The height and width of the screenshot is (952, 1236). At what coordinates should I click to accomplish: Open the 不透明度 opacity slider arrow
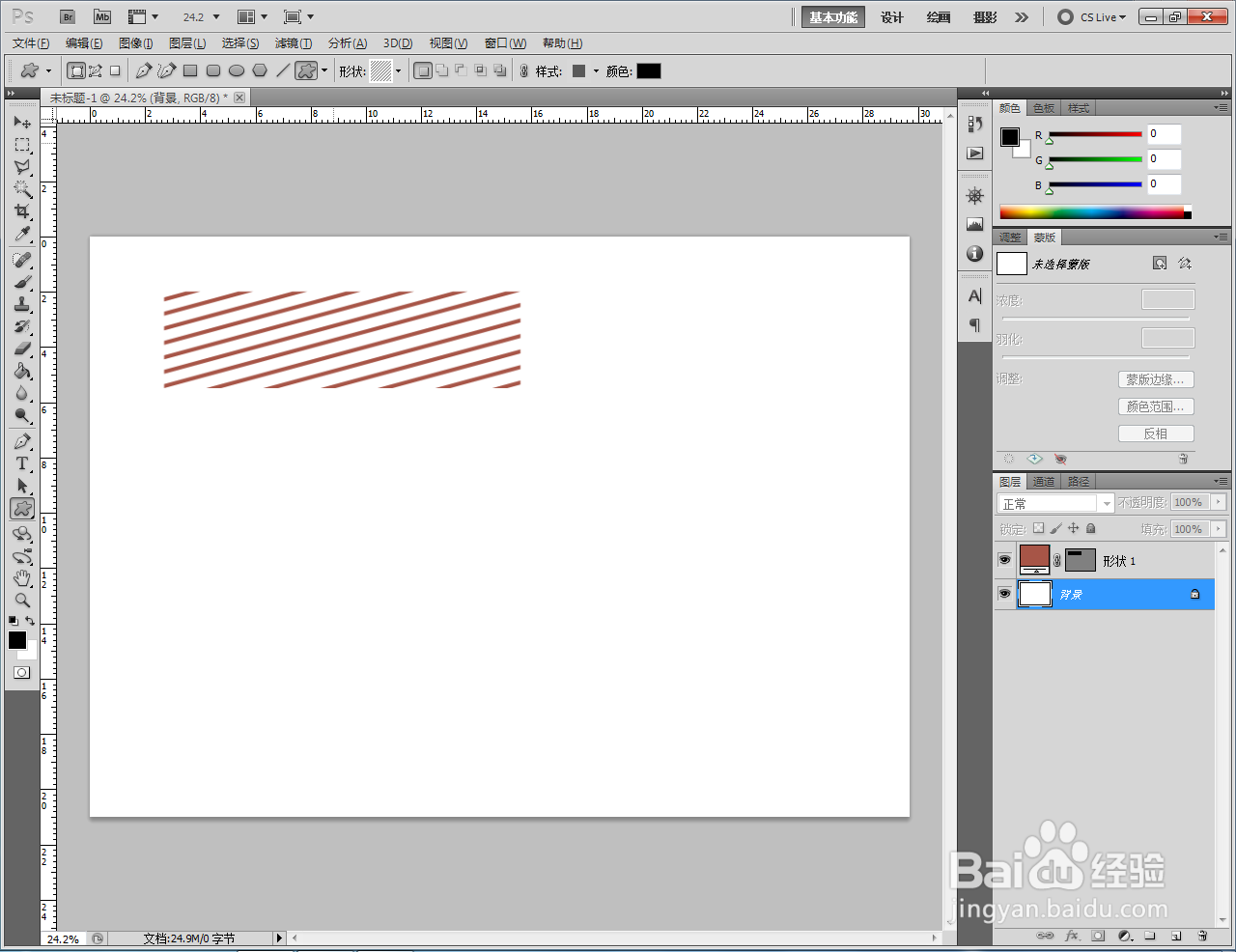1219,502
